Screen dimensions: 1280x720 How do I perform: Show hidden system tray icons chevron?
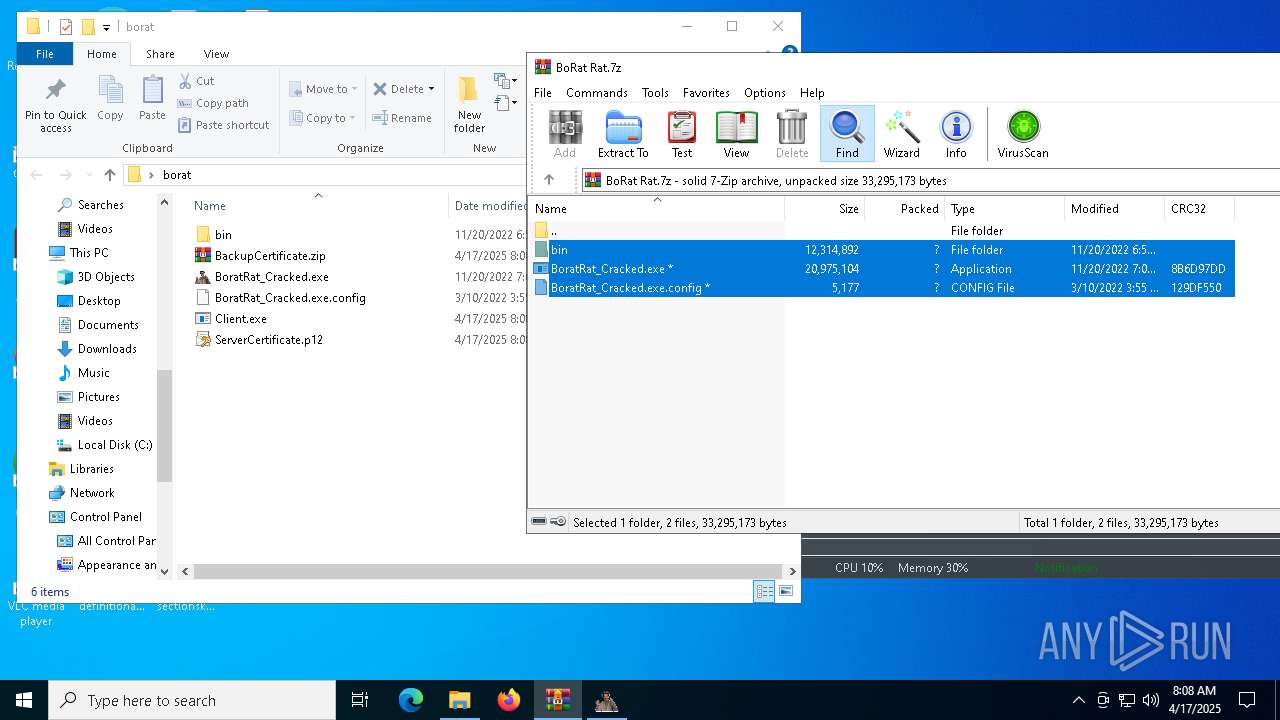click(x=1078, y=700)
